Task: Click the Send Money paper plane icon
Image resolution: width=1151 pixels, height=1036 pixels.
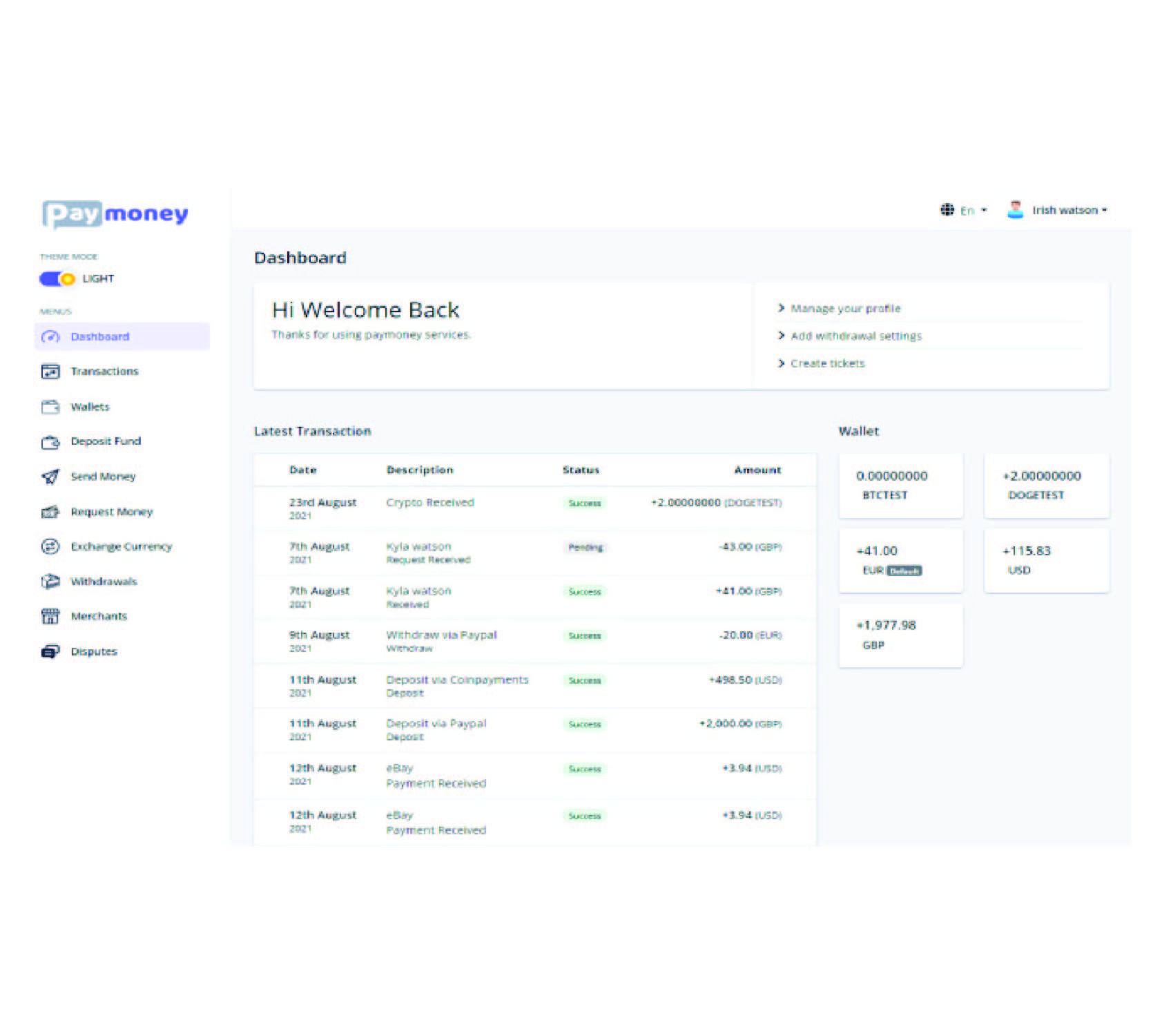Action: tap(50, 477)
